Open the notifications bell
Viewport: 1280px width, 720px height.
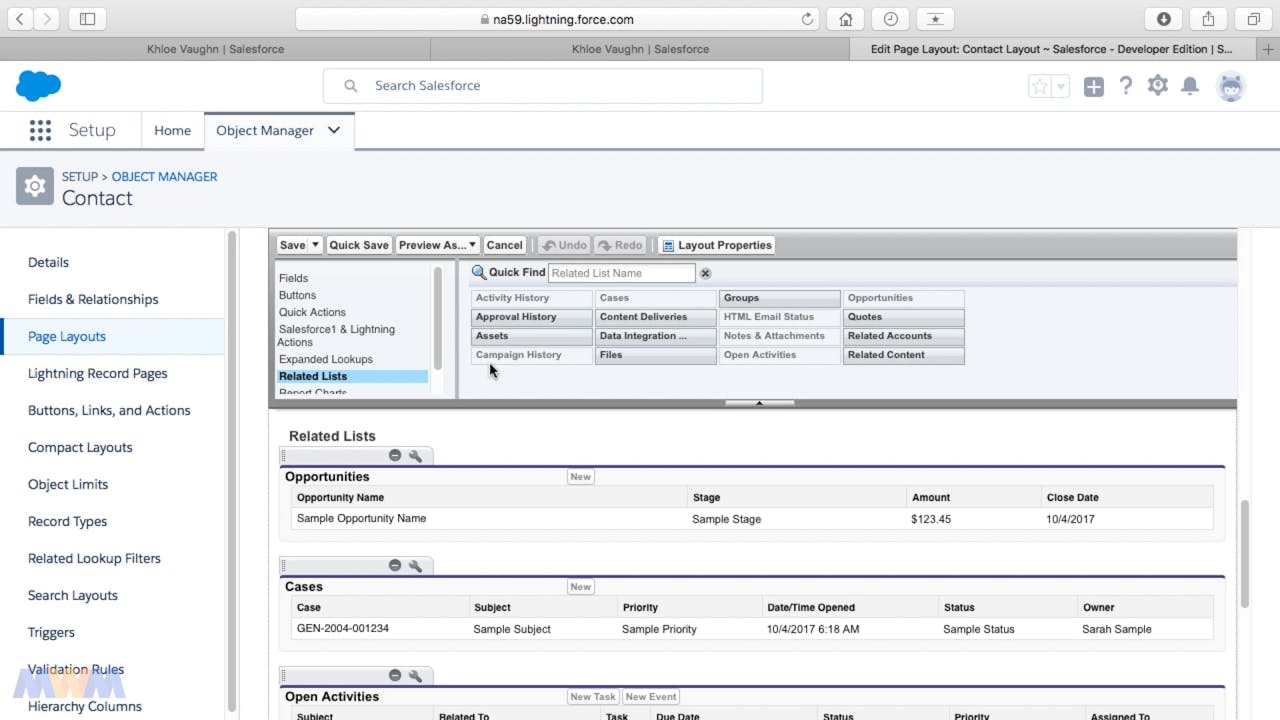click(1189, 86)
